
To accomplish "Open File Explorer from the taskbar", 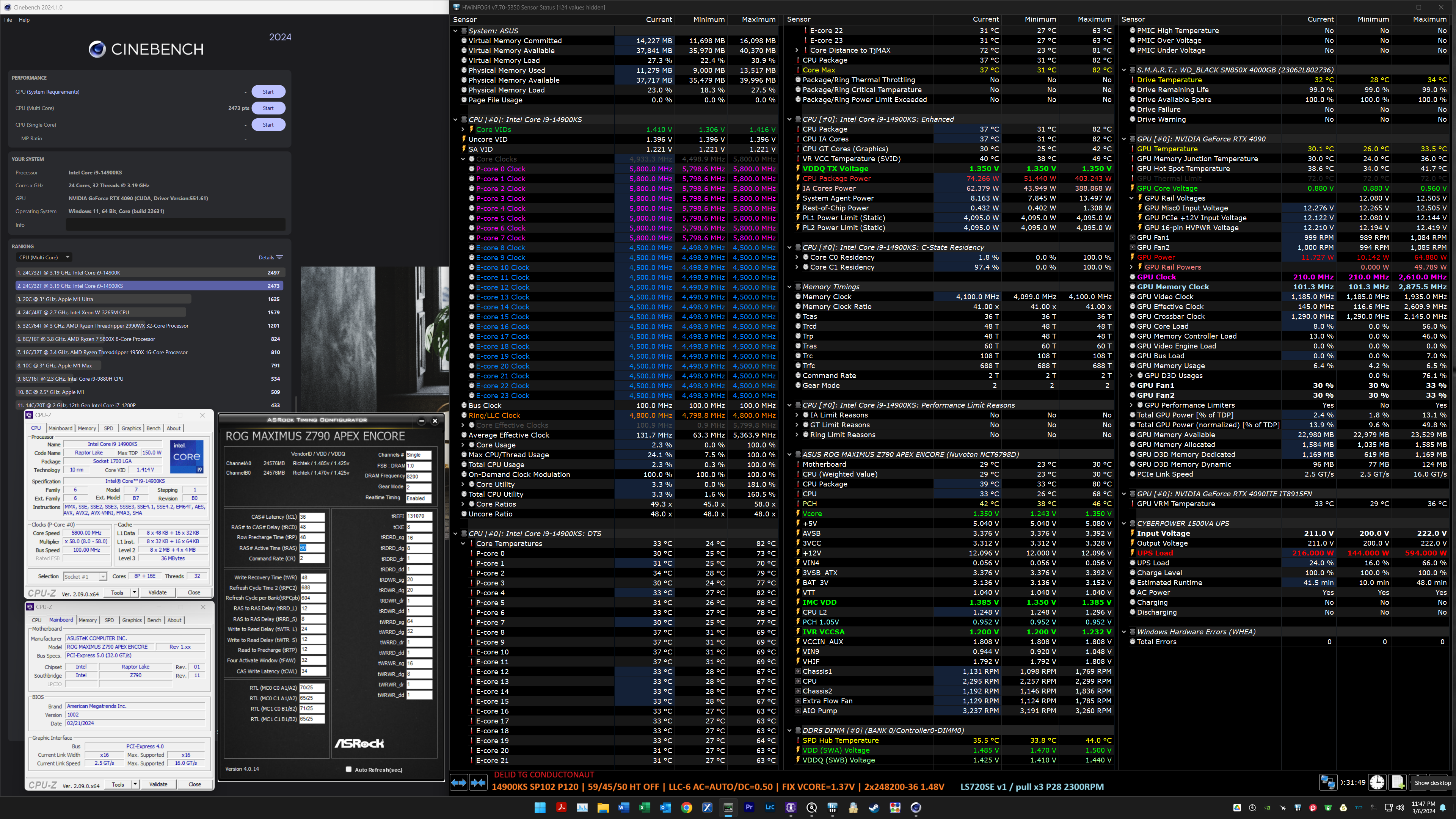I will [x=603, y=808].
